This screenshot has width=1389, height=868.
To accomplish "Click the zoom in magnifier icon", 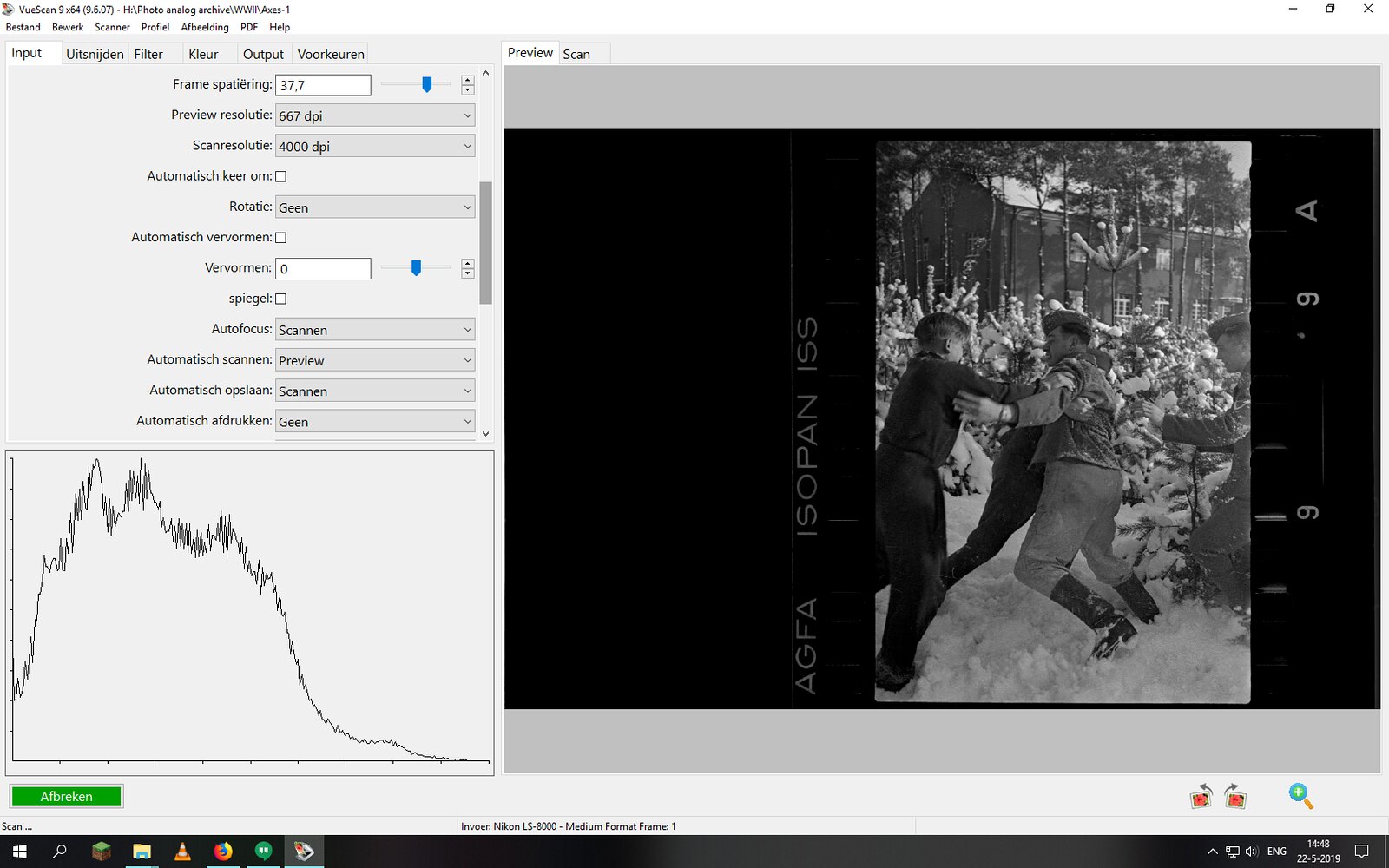I will [1300, 795].
